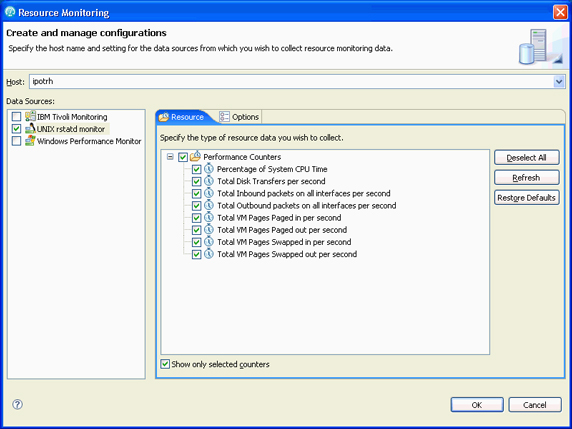Click the Windows Performance Monitor icon
Screen dimensions: 572x429
[x=30, y=141]
